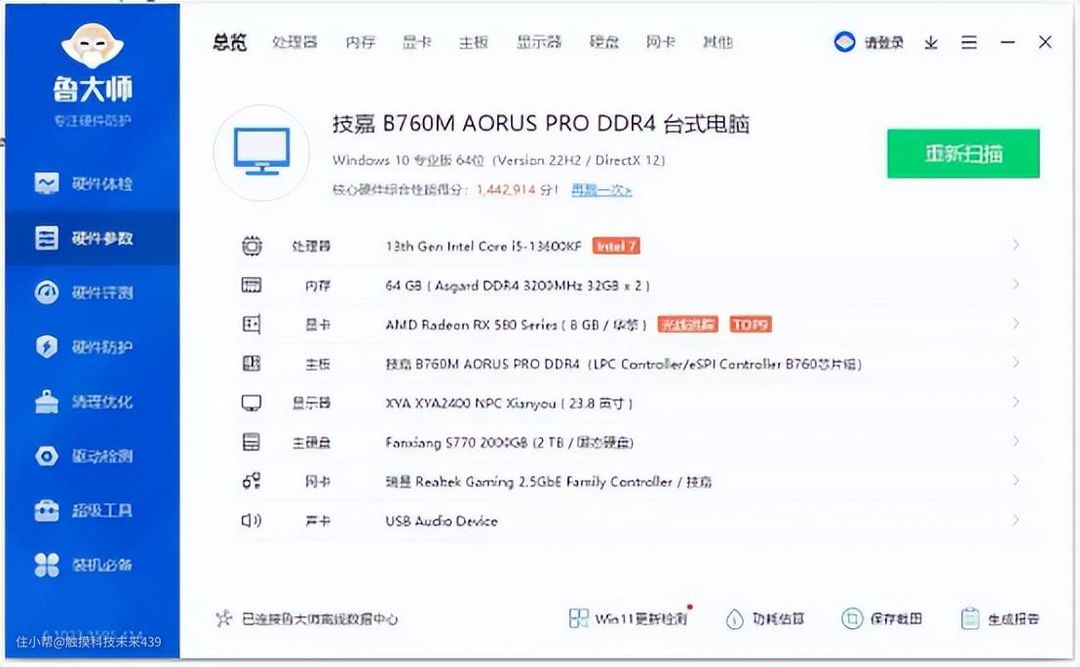1080x667 pixels.
Task: Click the TOP9 badge
Action: [751, 324]
